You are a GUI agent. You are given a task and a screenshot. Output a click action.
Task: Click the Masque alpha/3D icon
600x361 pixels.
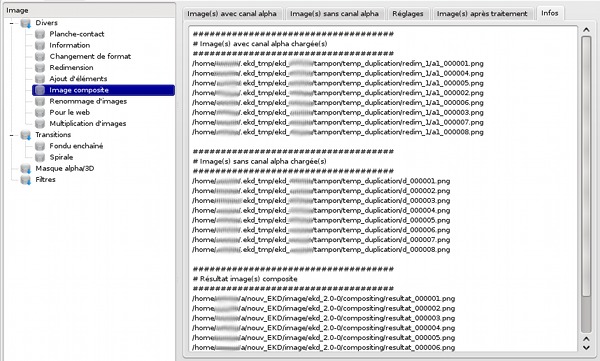pyautogui.click(x=26, y=168)
